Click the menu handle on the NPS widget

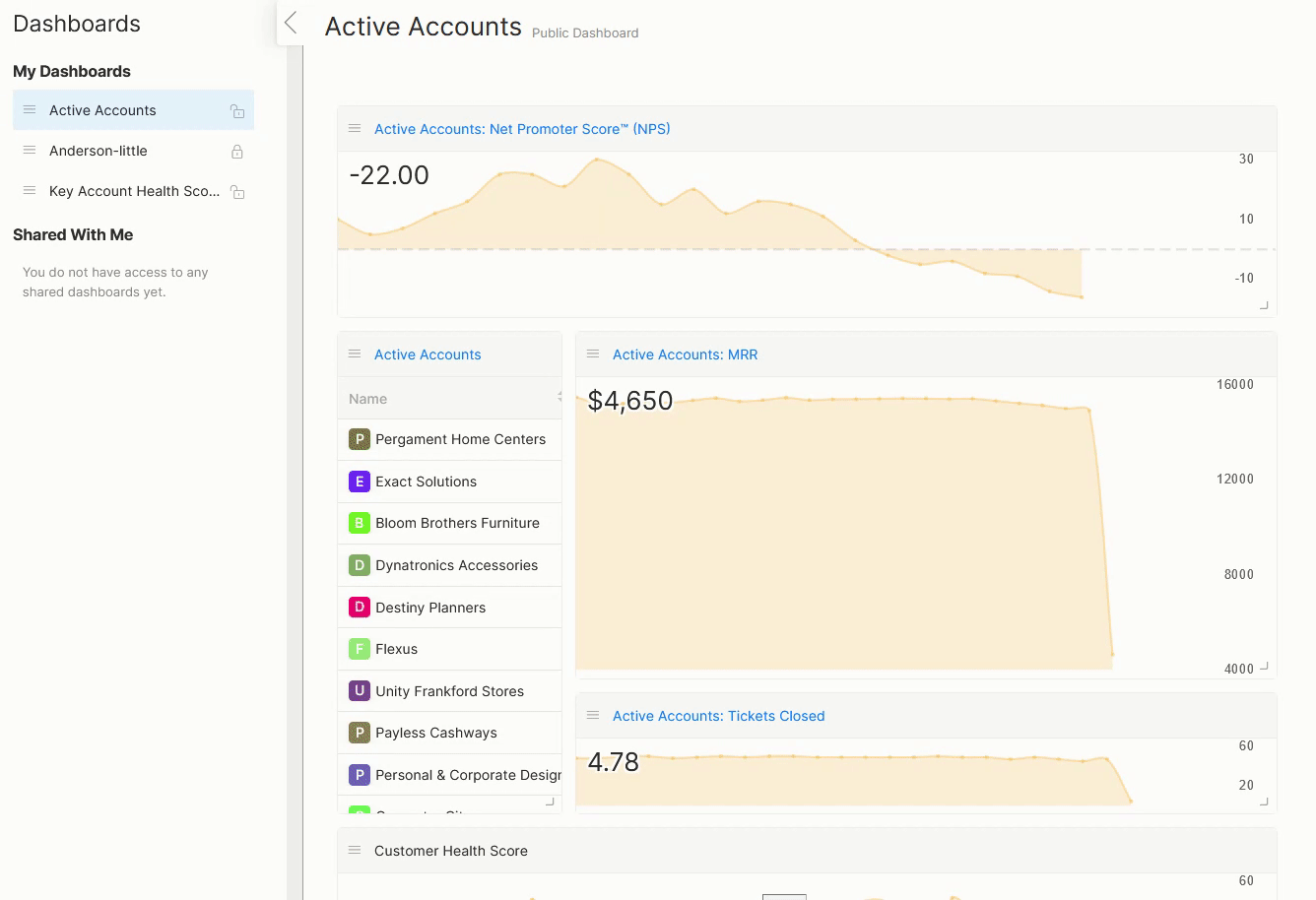tap(355, 129)
